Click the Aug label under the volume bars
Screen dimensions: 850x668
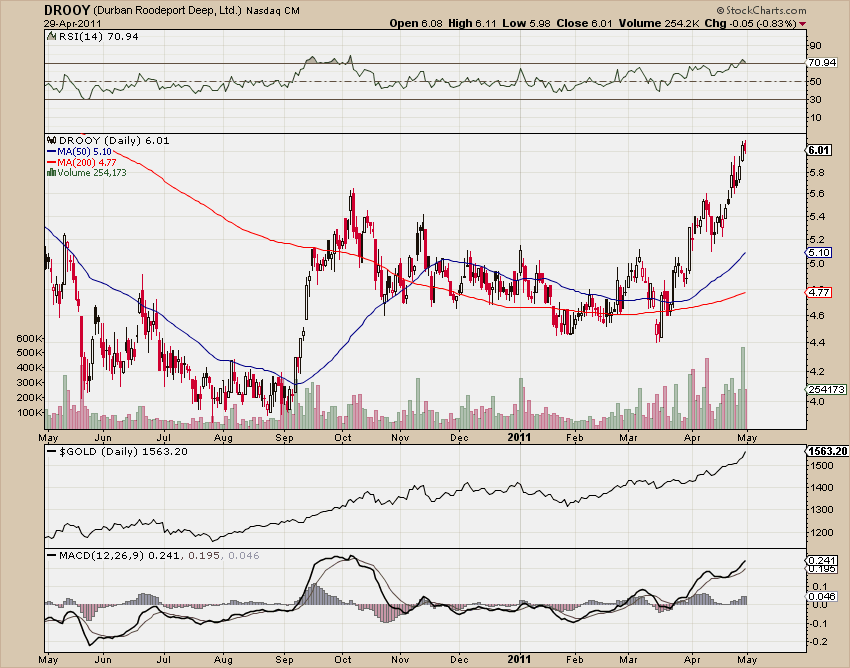[223, 438]
